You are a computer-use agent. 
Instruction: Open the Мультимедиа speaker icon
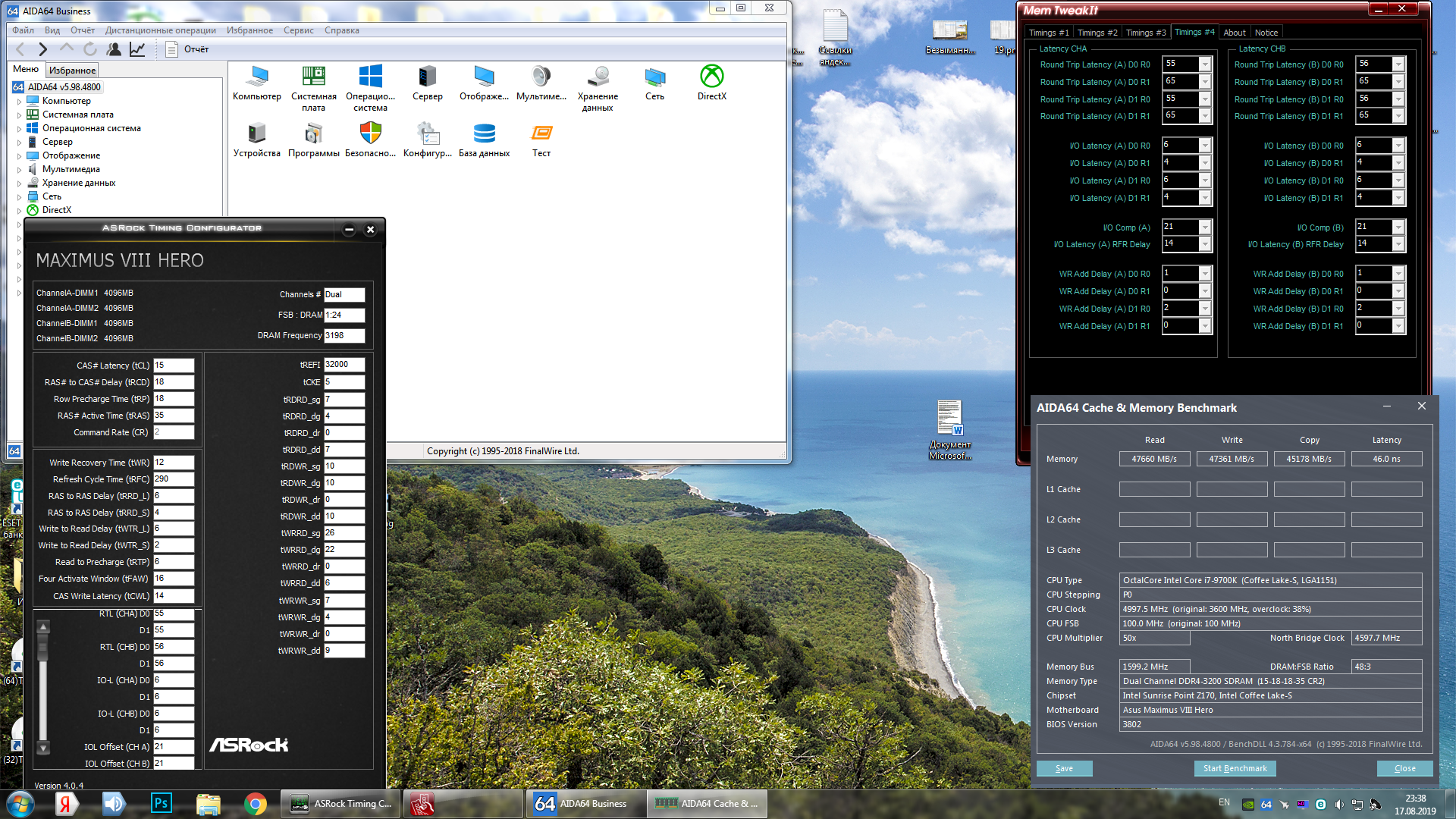pyautogui.click(x=541, y=77)
